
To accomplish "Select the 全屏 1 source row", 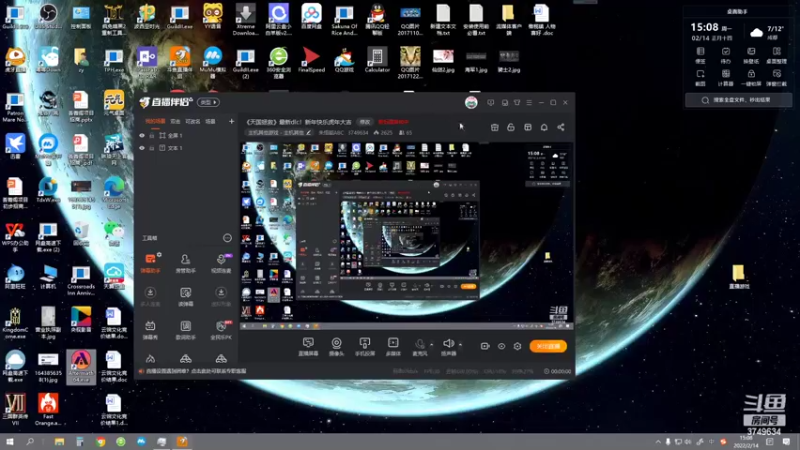I will pos(186,135).
